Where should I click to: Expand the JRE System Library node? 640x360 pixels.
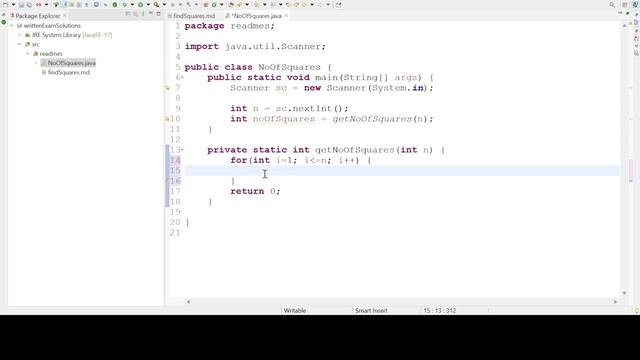[x=20, y=35]
